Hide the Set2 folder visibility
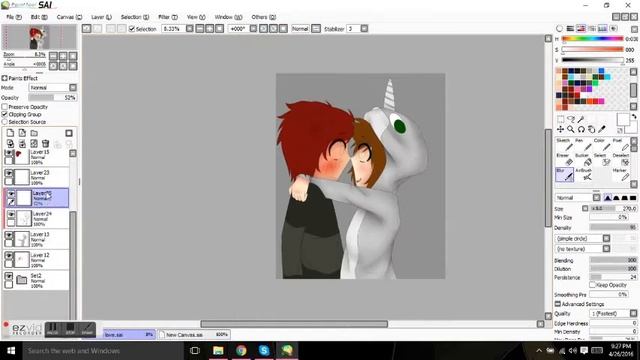640x360 pixels. click(x=9, y=276)
